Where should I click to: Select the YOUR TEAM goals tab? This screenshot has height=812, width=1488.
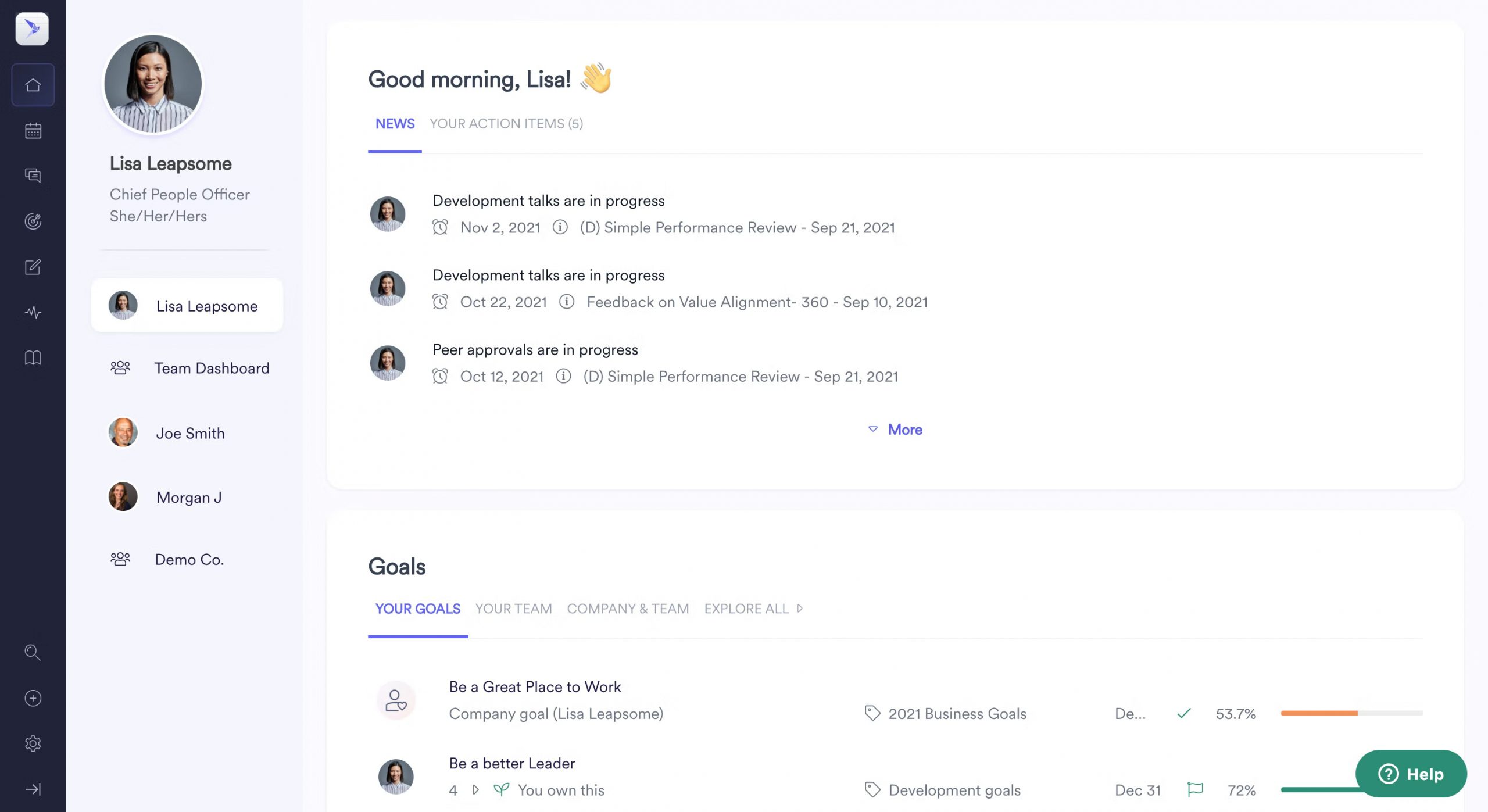pyautogui.click(x=513, y=608)
